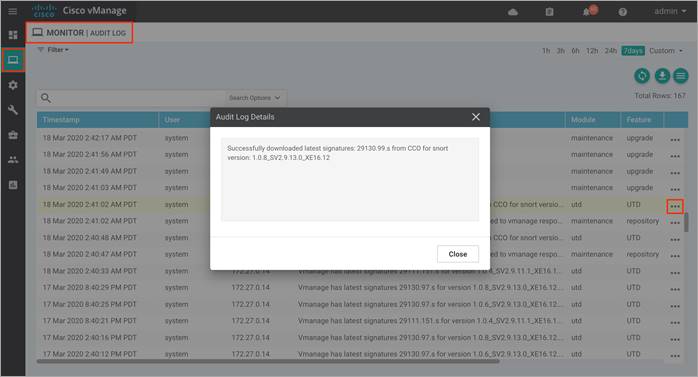Open the Tools wrench sidebar icon
The image size is (698, 377).
click(x=13, y=110)
